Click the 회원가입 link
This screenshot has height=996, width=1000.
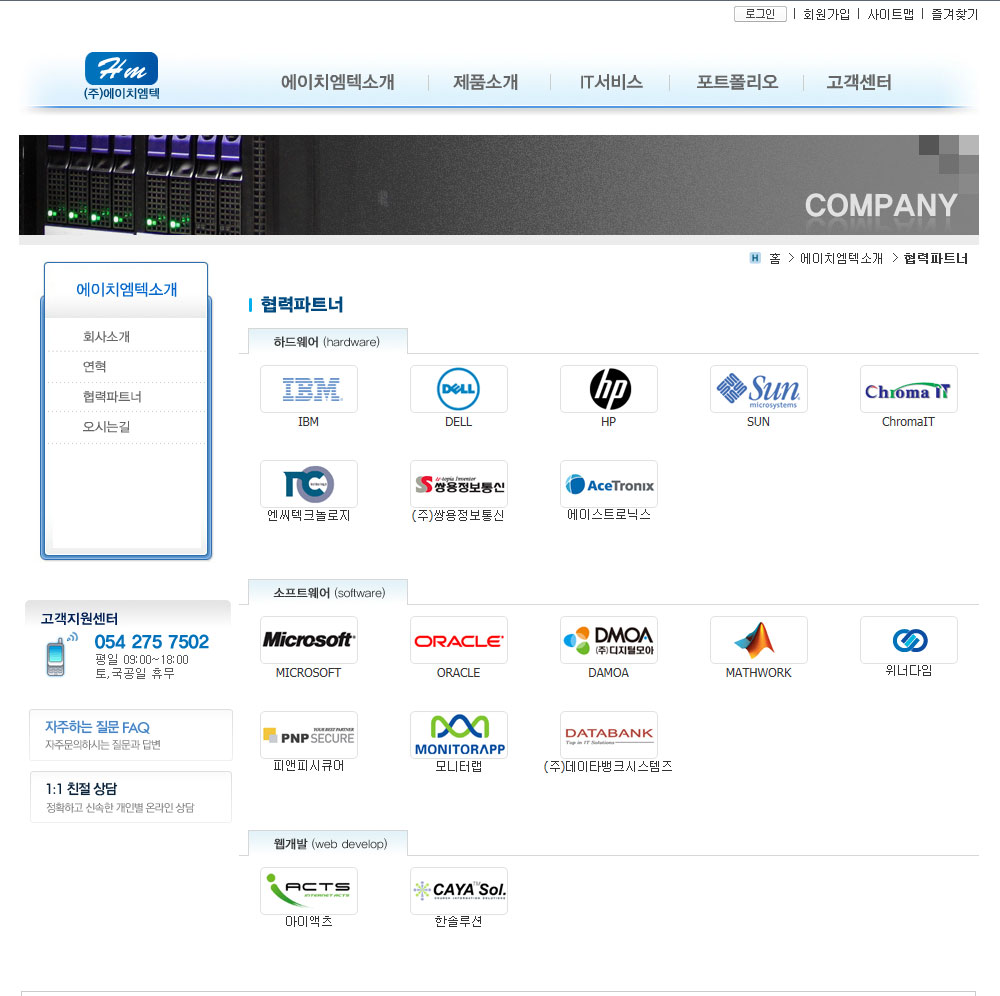point(826,14)
